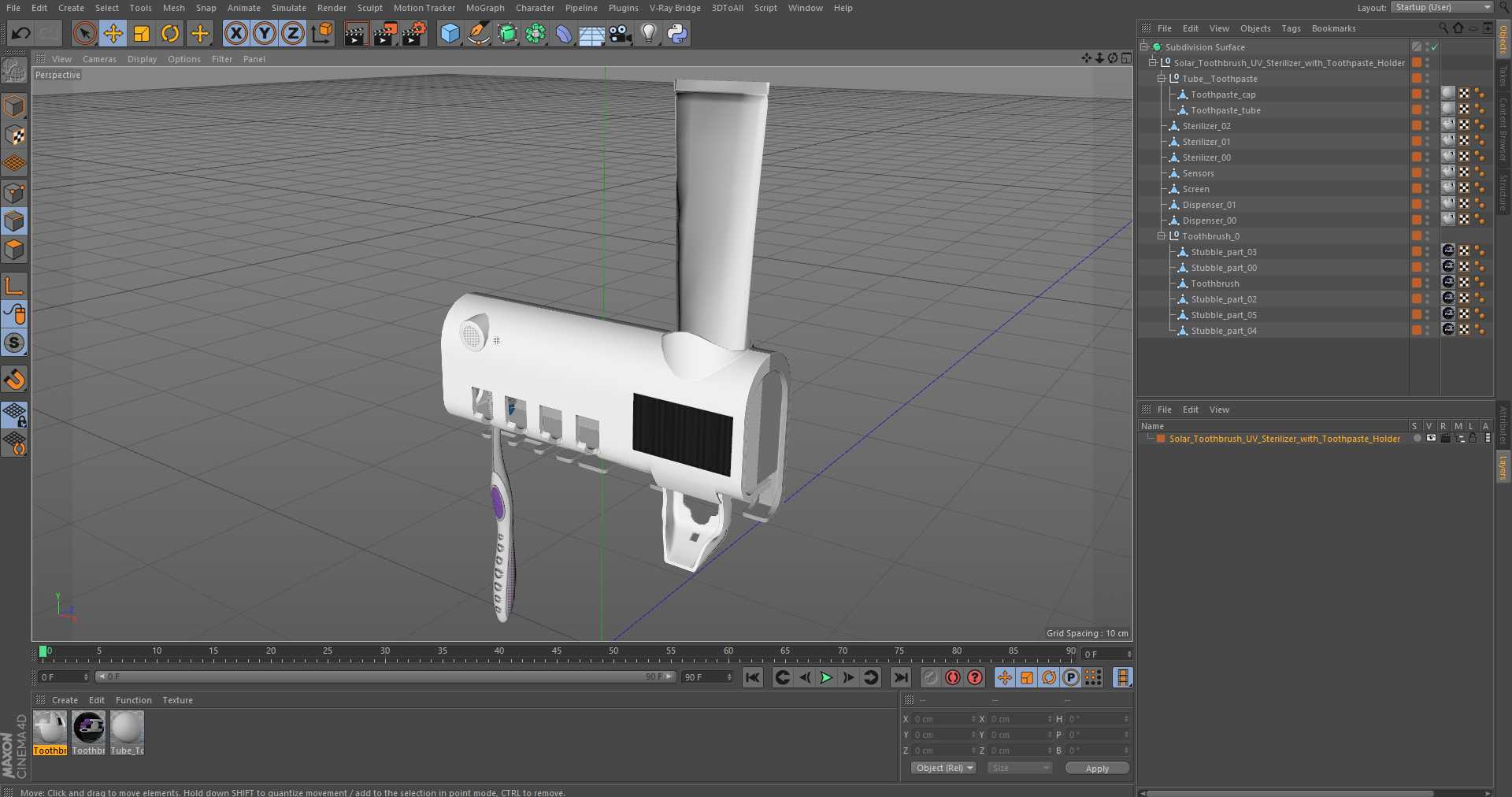This screenshot has width=1512, height=797.
Task: Toggle Y axis lock
Action: click(x=265, y=33)
